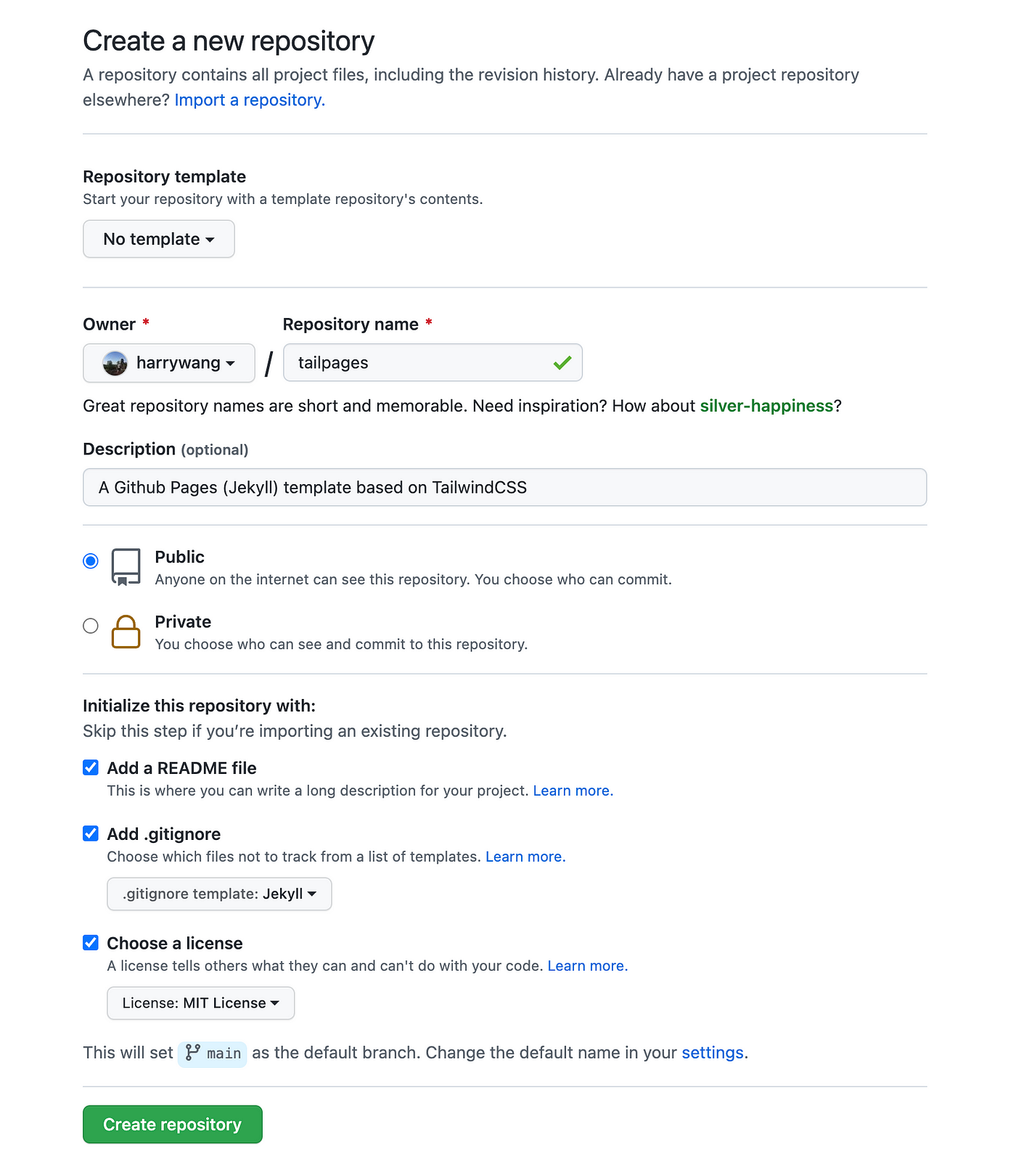The width and height of the screenshot is (1016, 1176).
Task: Open the harrywang owner dropdown
Action: pyautogui.click(x=169, y=363)
